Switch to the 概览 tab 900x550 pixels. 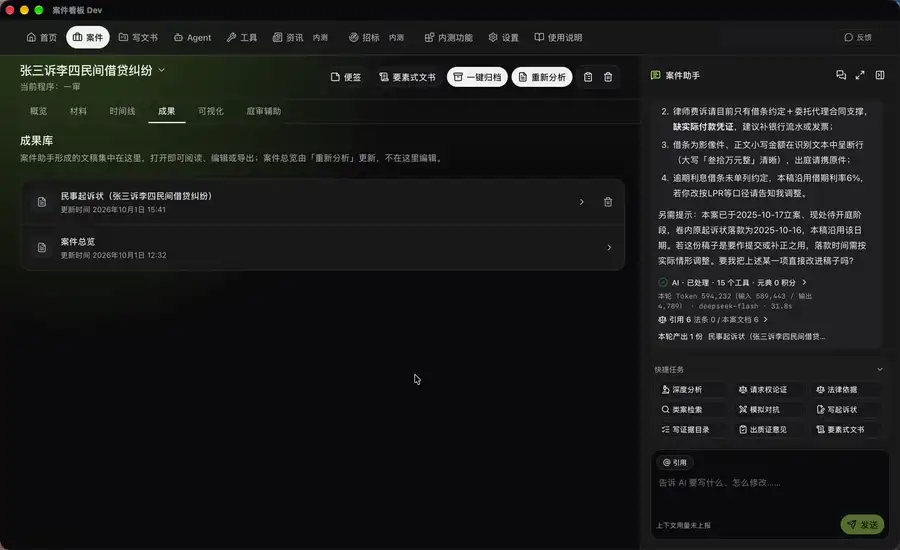pyautogui.click(x=38, y=111)
